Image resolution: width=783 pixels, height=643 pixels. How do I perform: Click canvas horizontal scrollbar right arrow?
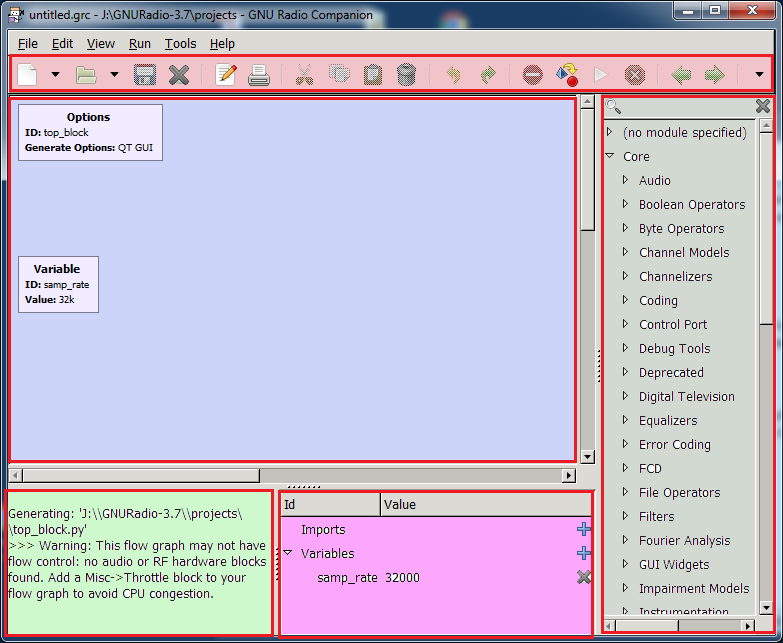click(569, 475)
